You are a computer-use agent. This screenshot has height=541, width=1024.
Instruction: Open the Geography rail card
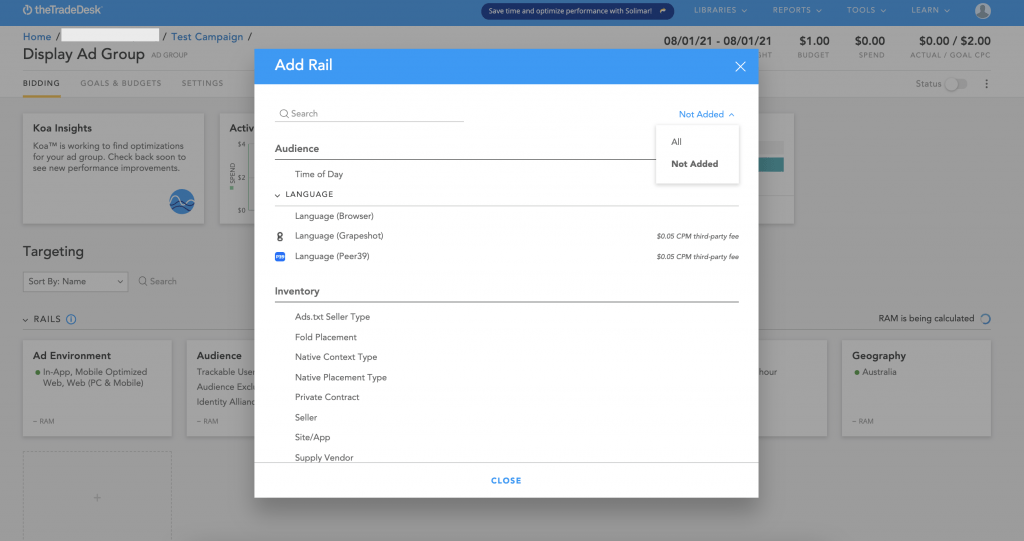(x=916, y=388)
